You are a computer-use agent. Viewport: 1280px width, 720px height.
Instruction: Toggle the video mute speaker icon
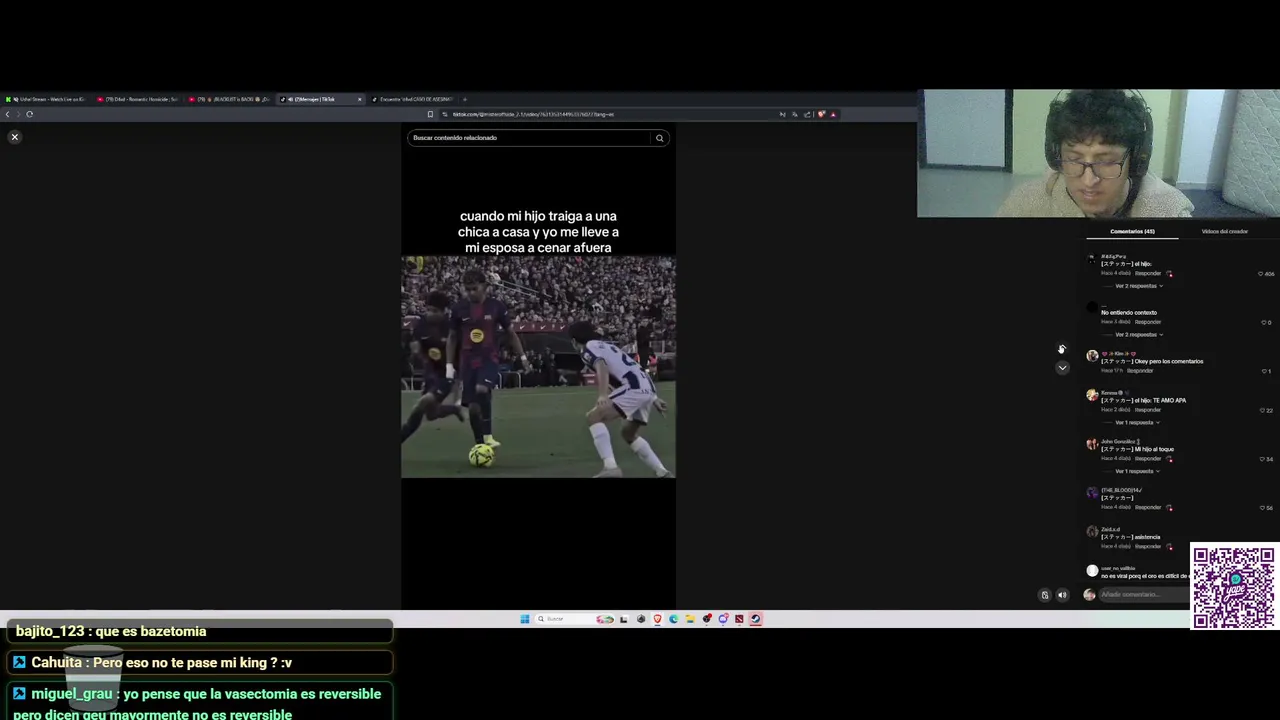(x=1062, y=595)
